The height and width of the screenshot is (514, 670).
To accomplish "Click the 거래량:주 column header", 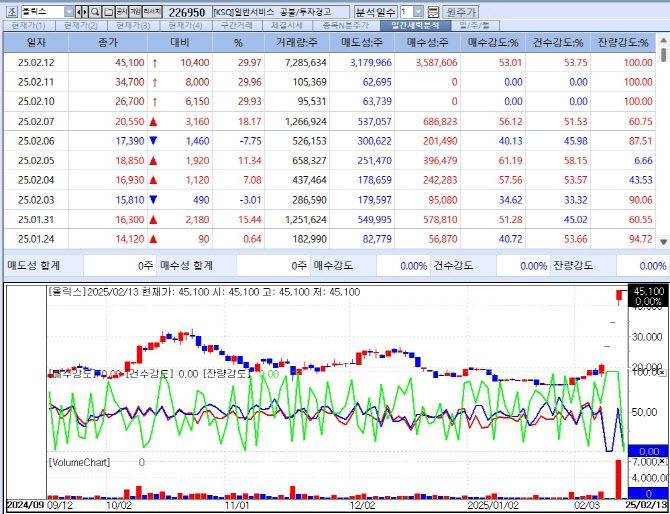I will (x=297, y=43).
